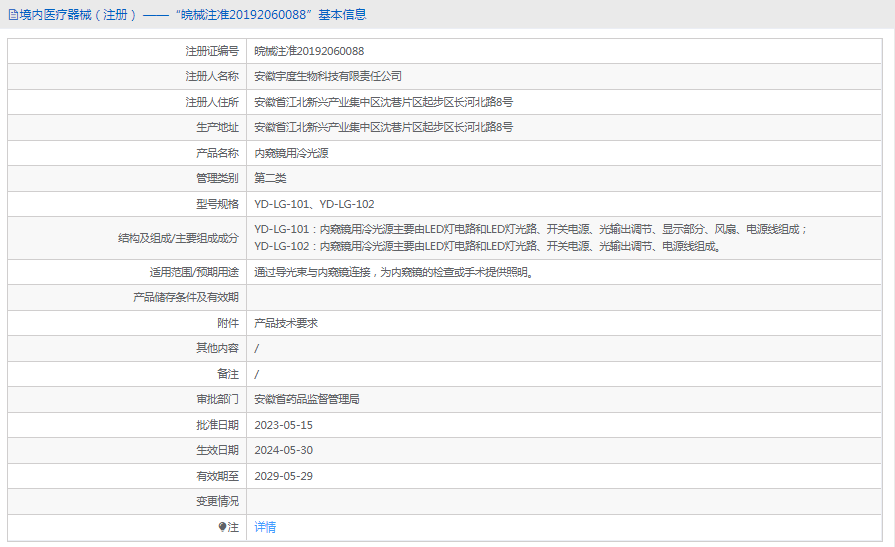Click product name 内窥镜用冷光源

[x=291, y=153]
